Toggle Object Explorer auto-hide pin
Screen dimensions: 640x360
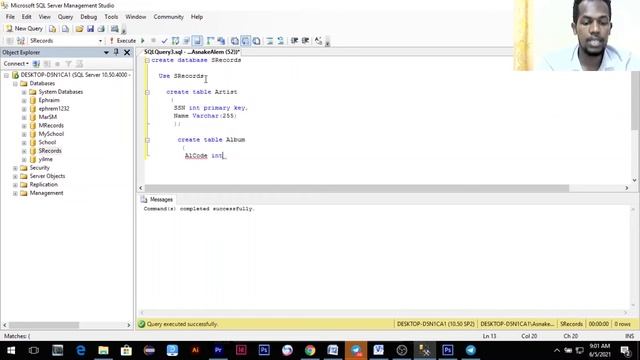[x=116, y=52]
